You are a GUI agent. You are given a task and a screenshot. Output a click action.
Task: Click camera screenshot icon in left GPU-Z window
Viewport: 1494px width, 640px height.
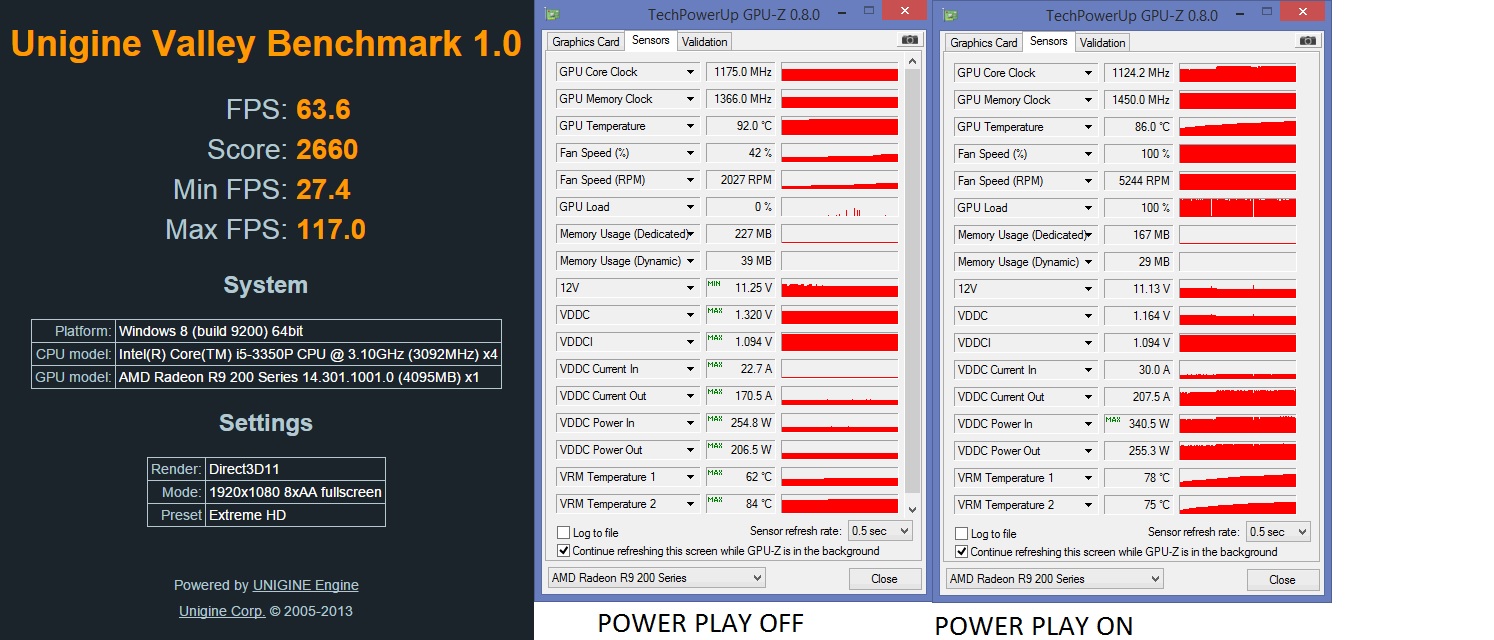tap(909, 40)
